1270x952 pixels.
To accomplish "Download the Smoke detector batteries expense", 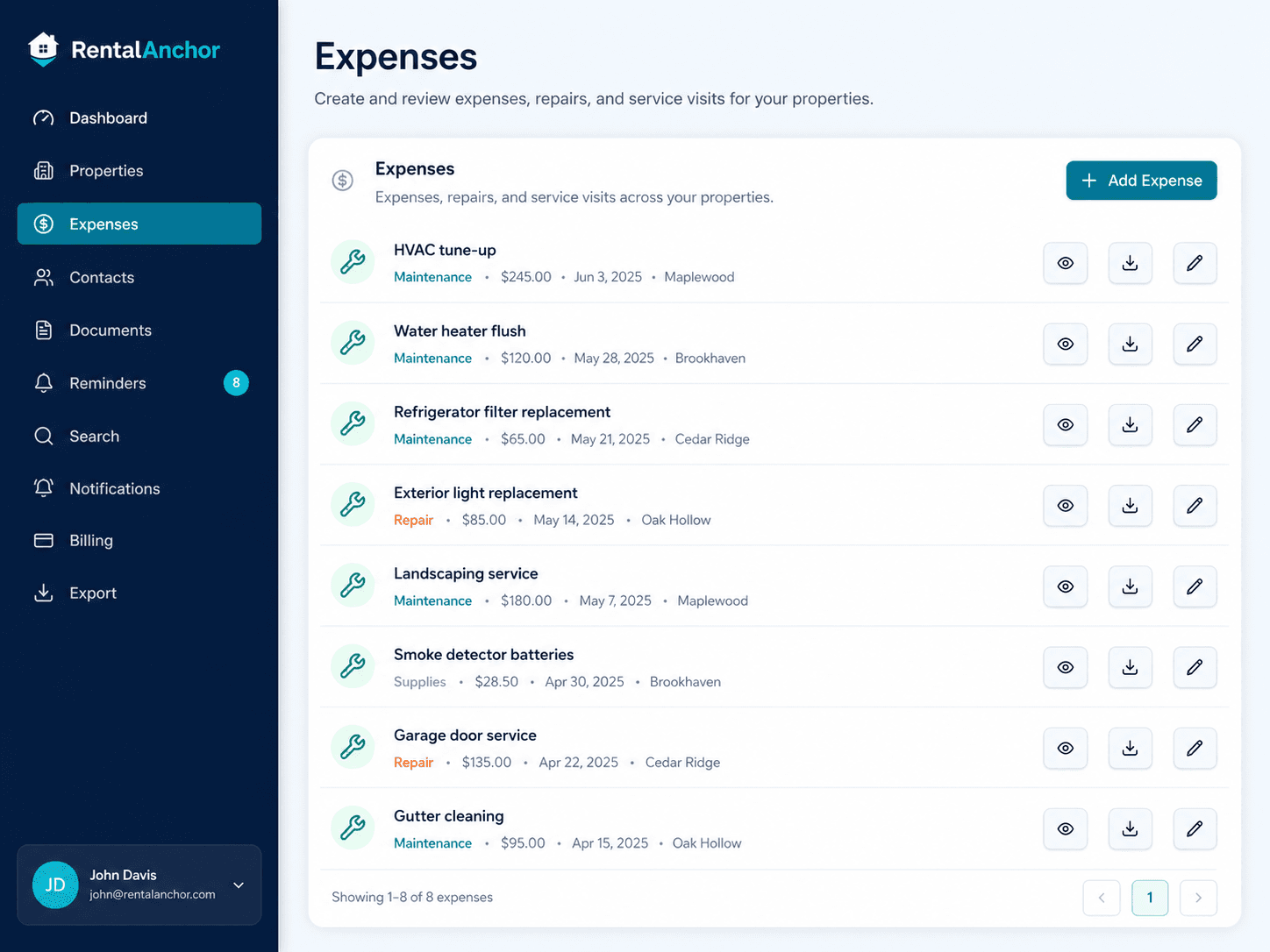I will [1130, 667].
